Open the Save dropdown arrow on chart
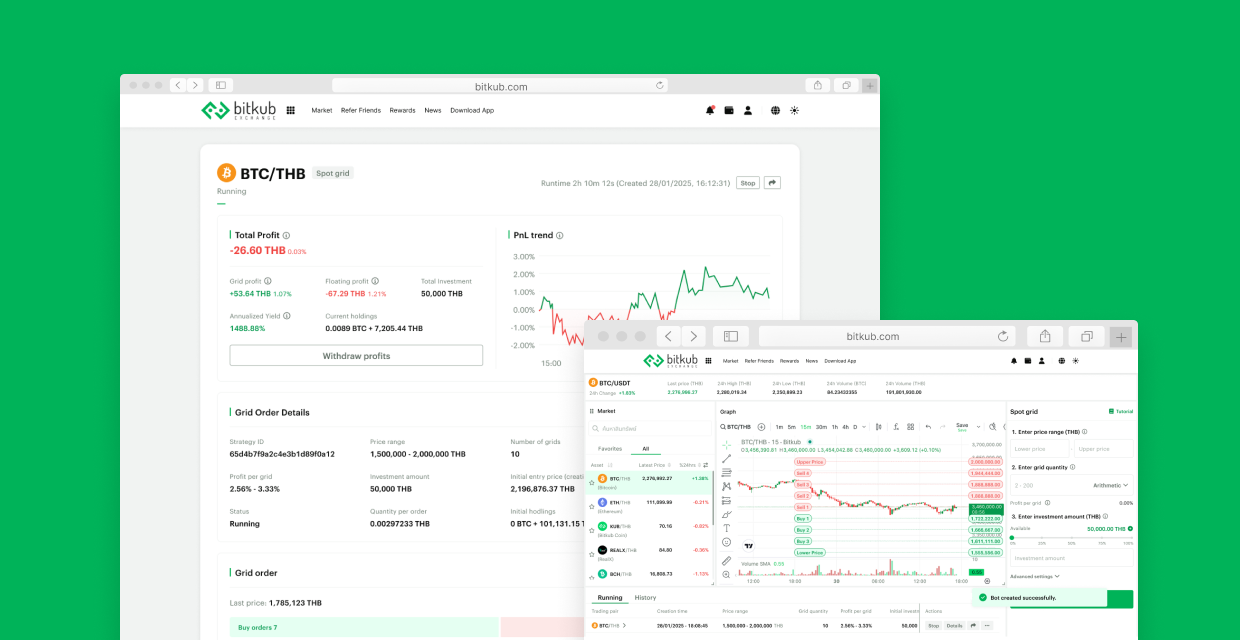Image resolution: width=1240 pixels, height=640 pixels. [979, 427]
